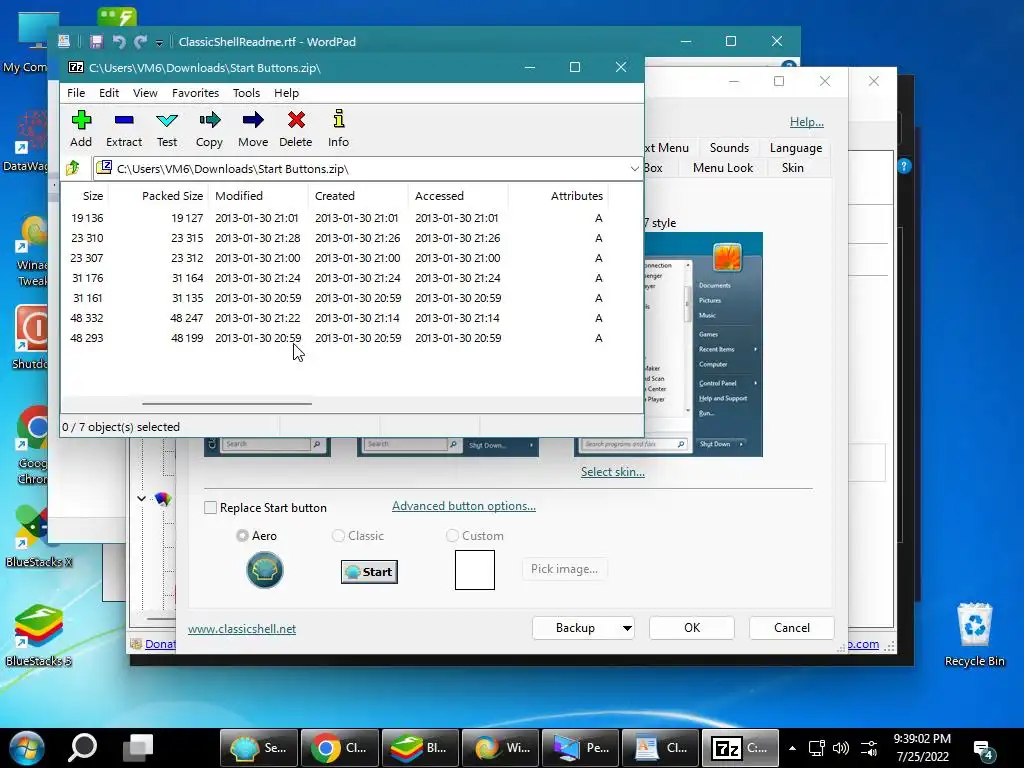Image resolution: width=1024 pixels, height=768 pixels.
Task: Open the Edit menu in 7-Zip
Action: tap(108, 93)
